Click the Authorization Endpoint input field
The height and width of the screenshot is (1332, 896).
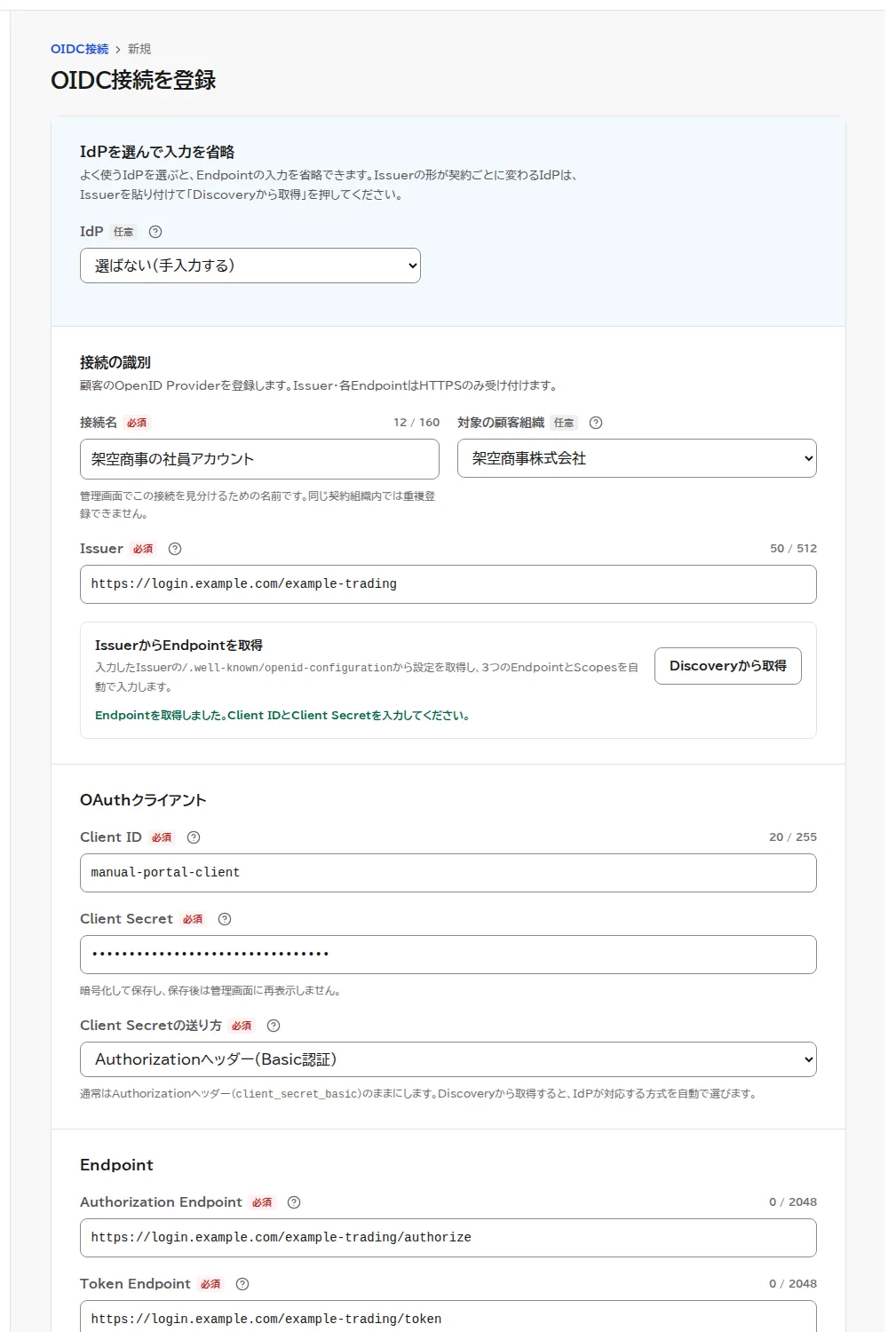pos(448,1238)
